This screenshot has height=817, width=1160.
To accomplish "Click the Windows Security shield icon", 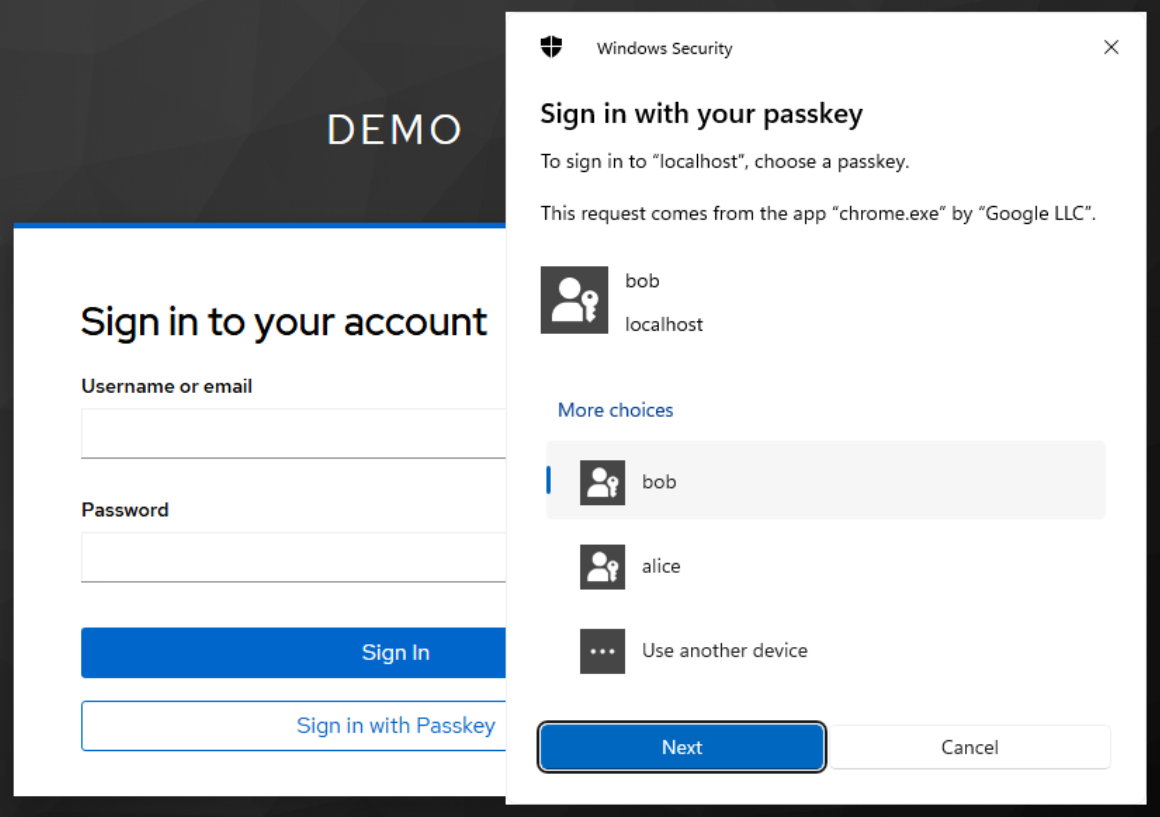I will [x=552, y=47].
